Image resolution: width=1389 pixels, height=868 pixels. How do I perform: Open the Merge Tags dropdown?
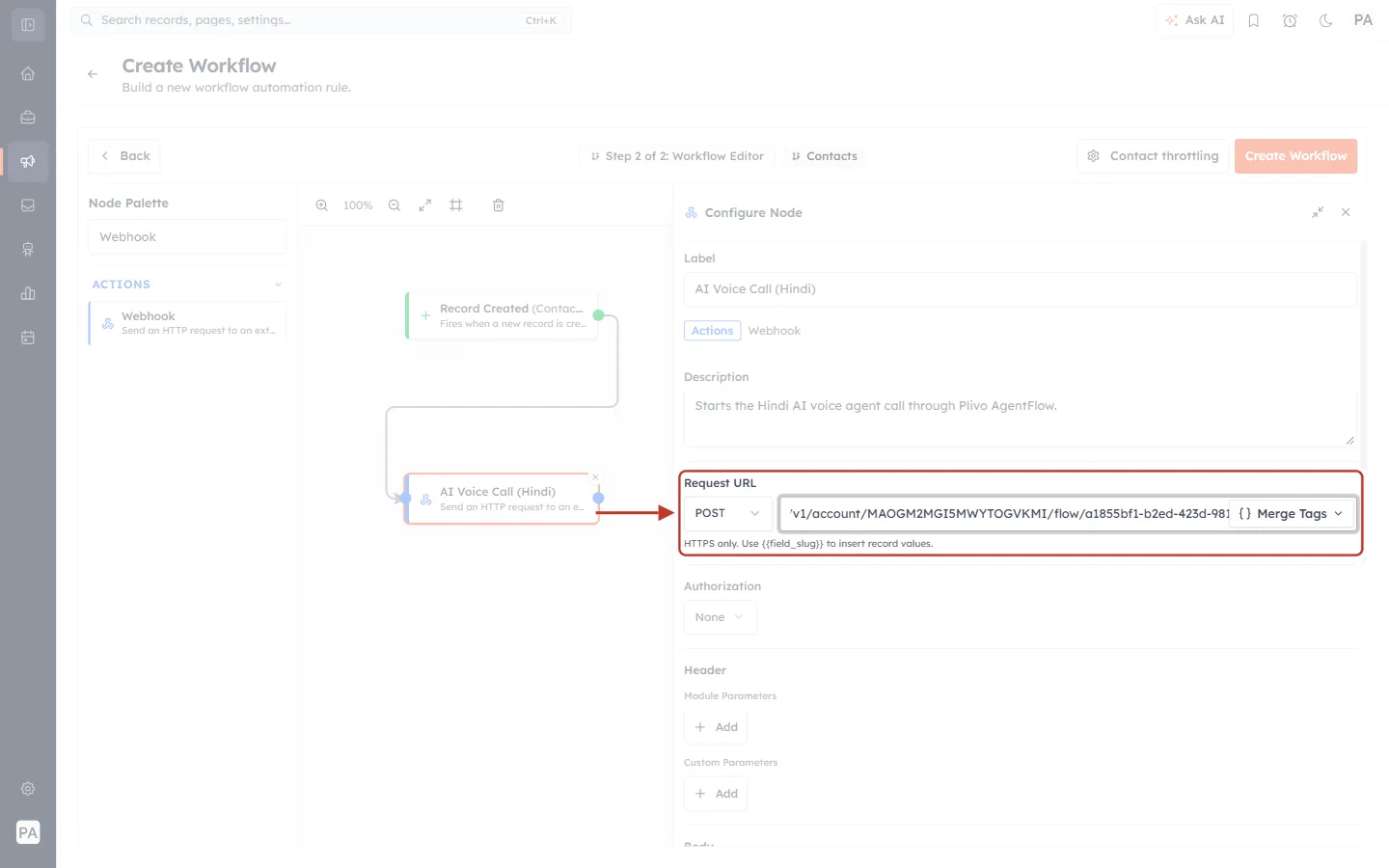tap(1291, 514)
